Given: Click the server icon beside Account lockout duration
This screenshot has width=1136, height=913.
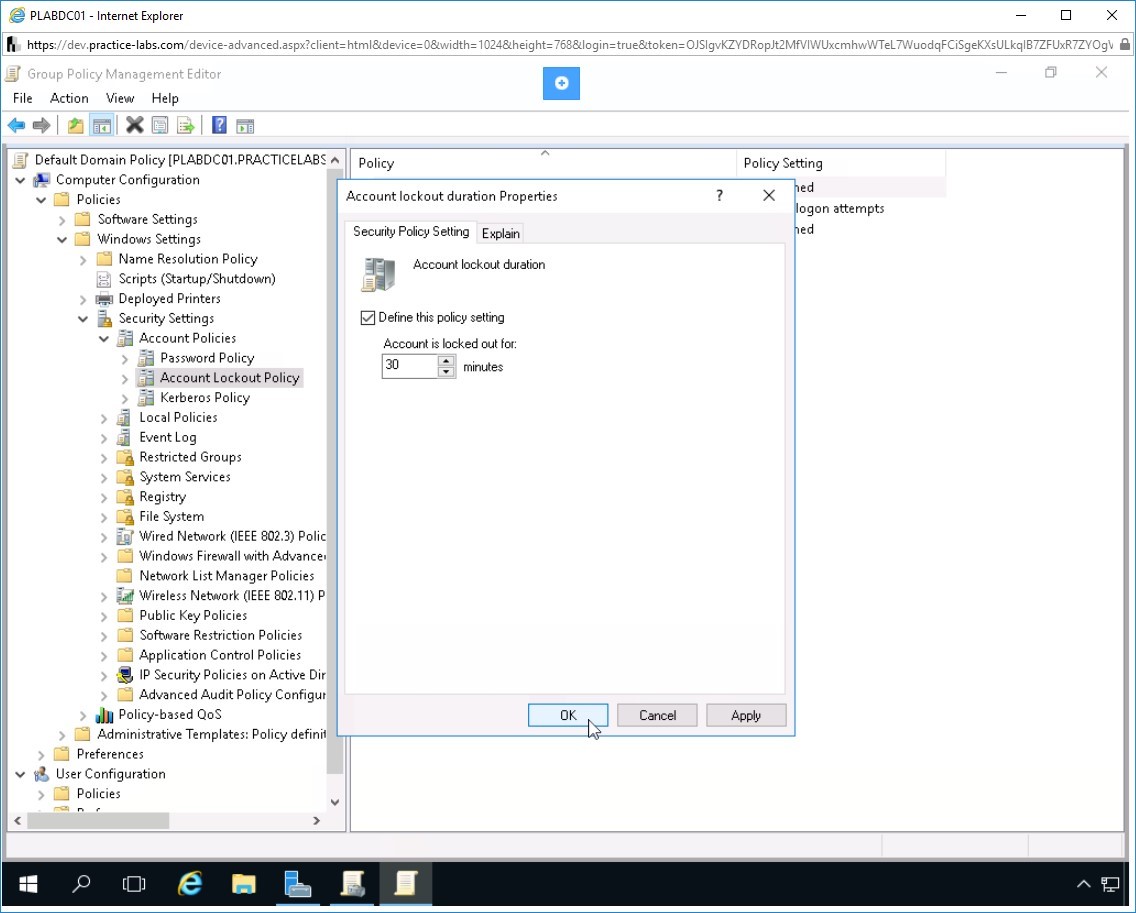Looking at the screenshot, I should [378, 275].
